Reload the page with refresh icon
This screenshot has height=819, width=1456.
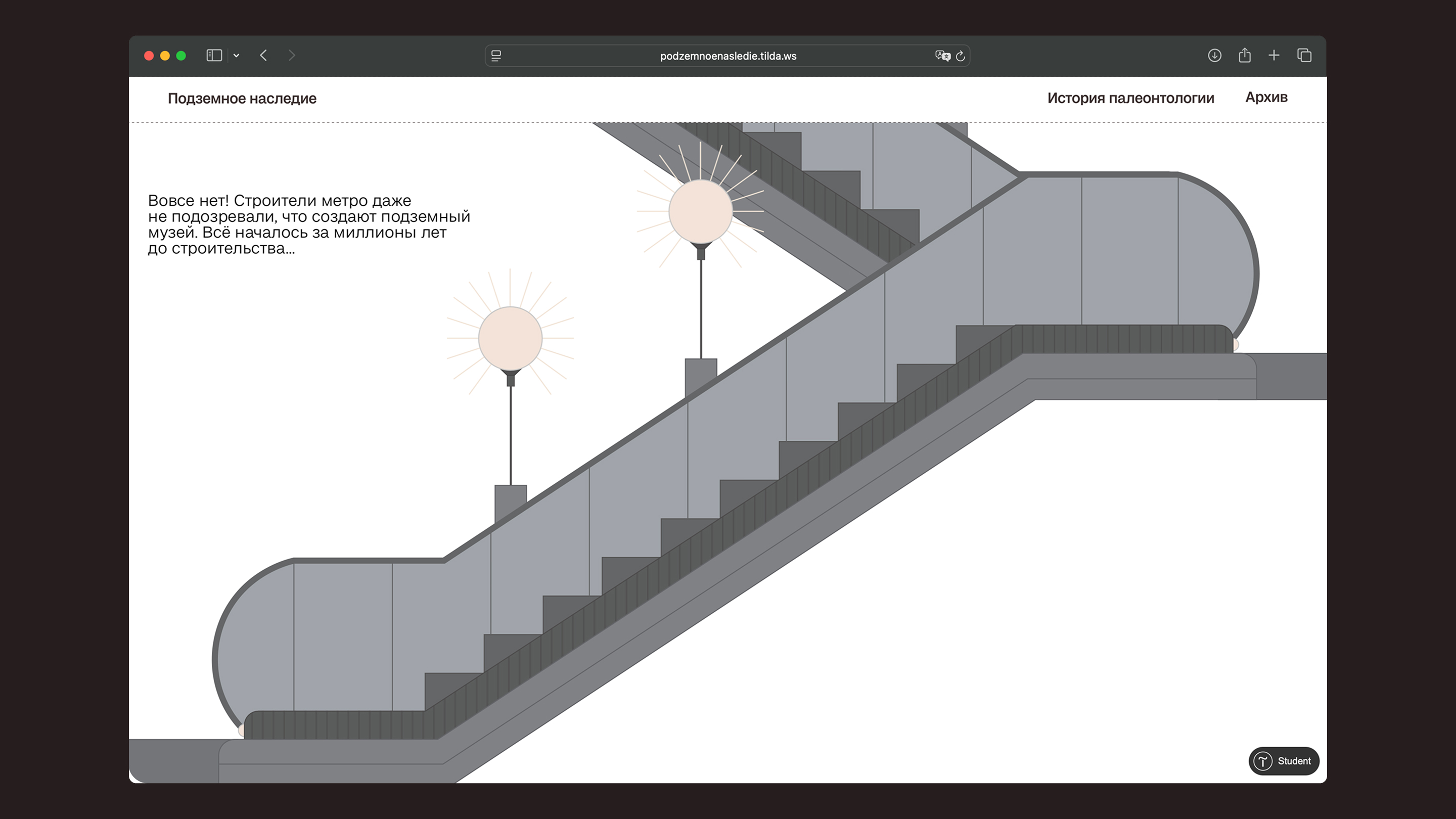click(961, 56)
